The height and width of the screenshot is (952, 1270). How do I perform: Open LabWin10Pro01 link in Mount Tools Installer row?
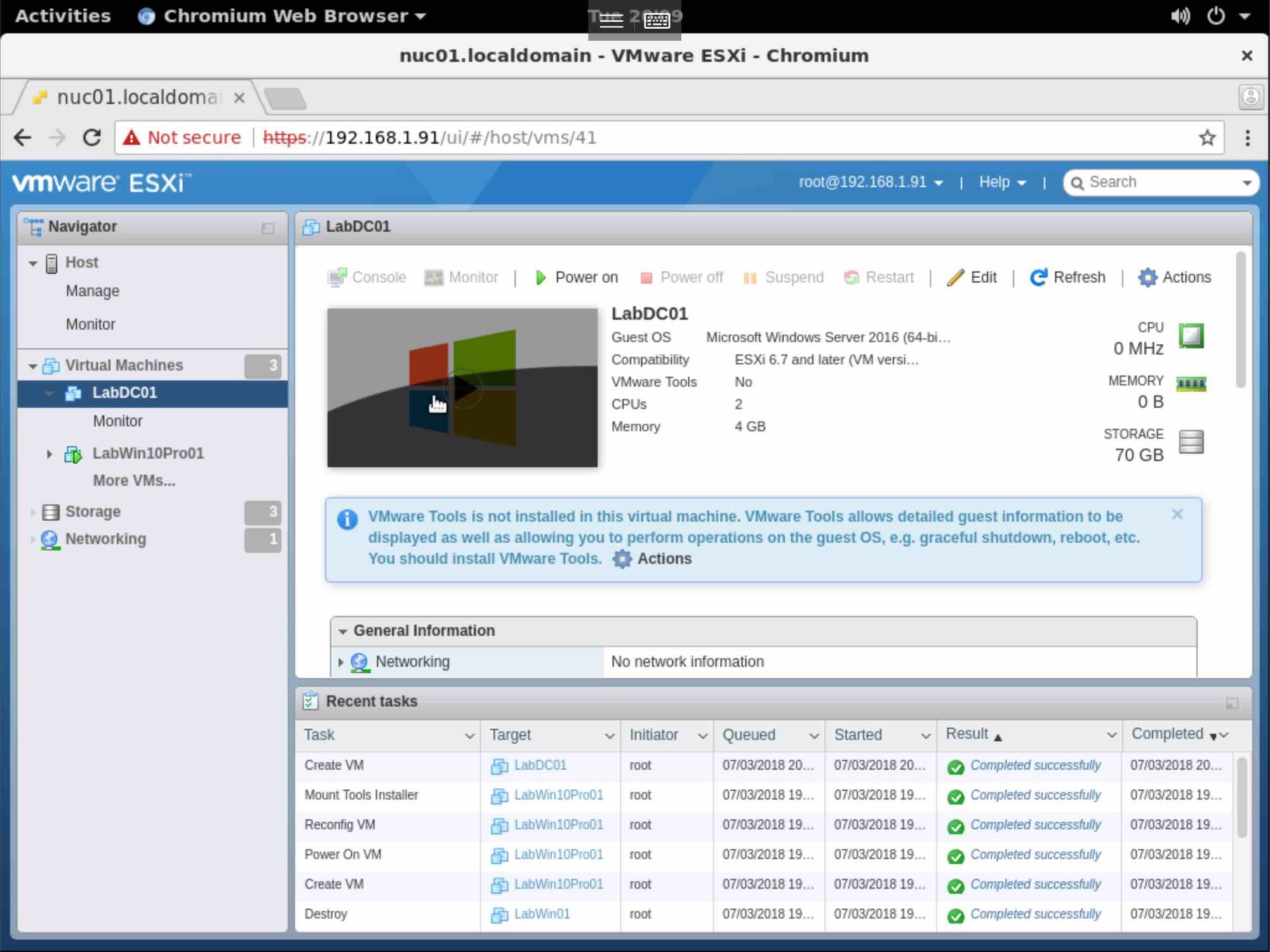tap(559, 796)
